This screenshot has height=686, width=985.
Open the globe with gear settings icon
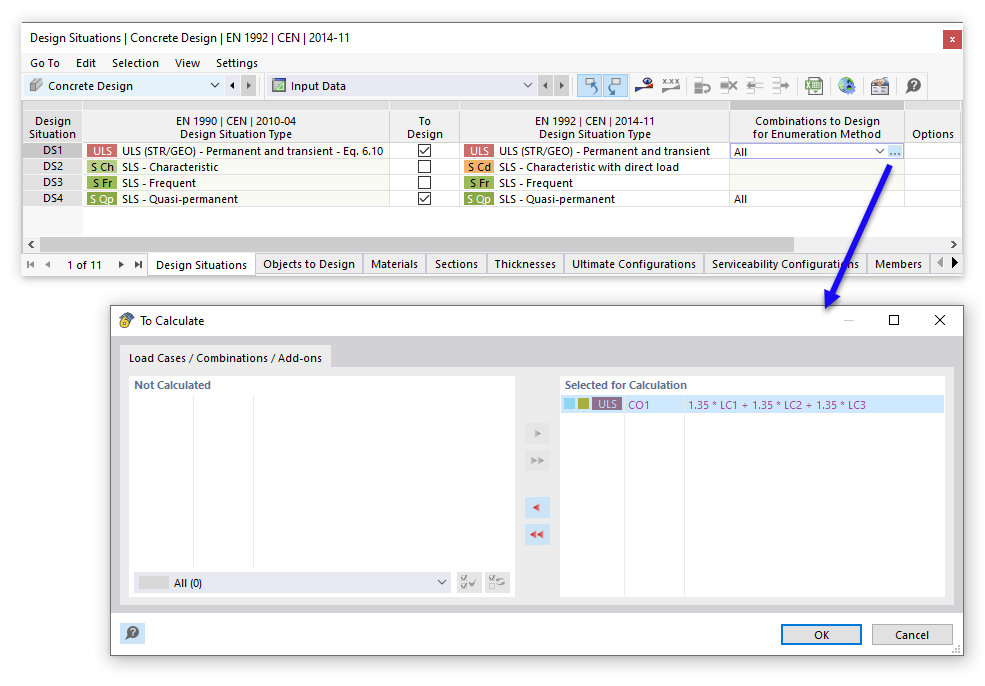[846, 85]
